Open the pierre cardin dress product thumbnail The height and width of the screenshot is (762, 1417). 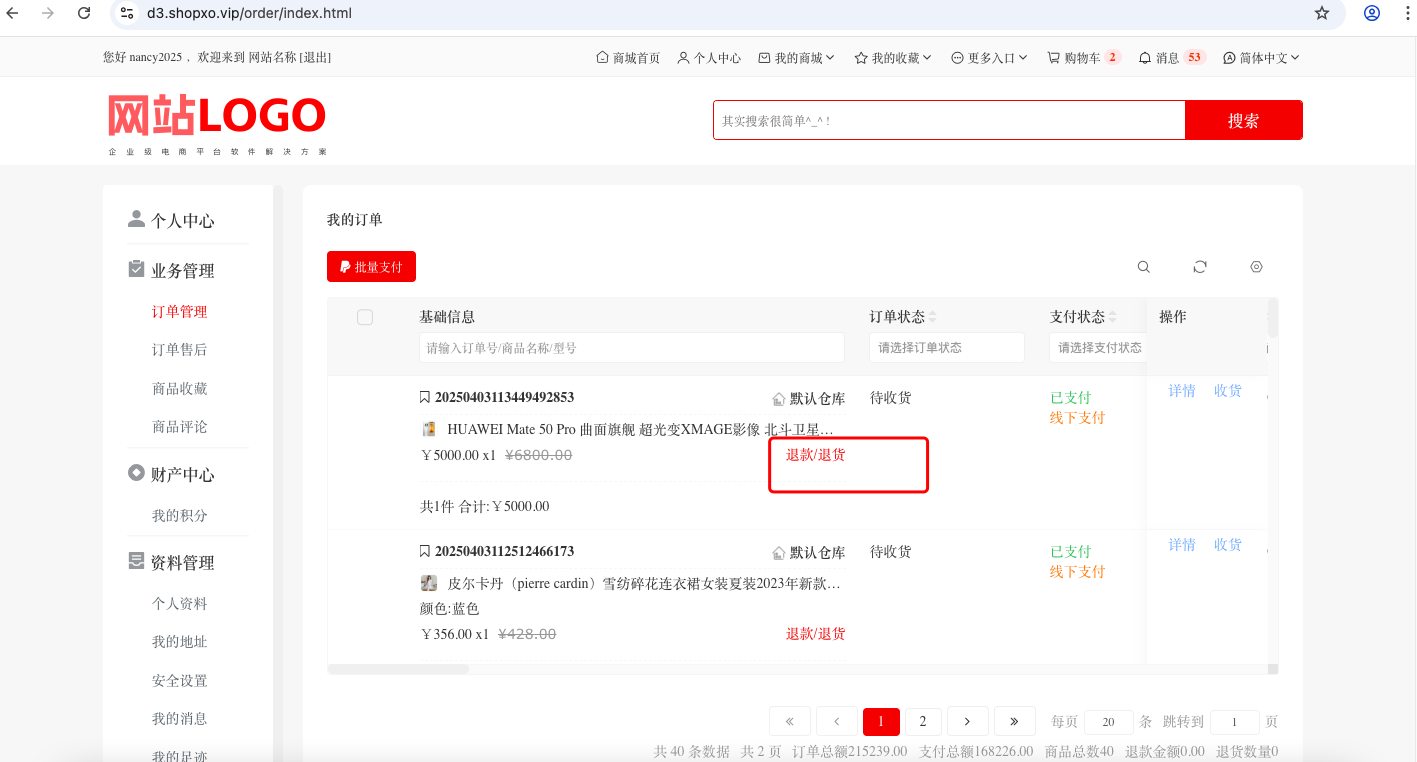pos(429,583)
